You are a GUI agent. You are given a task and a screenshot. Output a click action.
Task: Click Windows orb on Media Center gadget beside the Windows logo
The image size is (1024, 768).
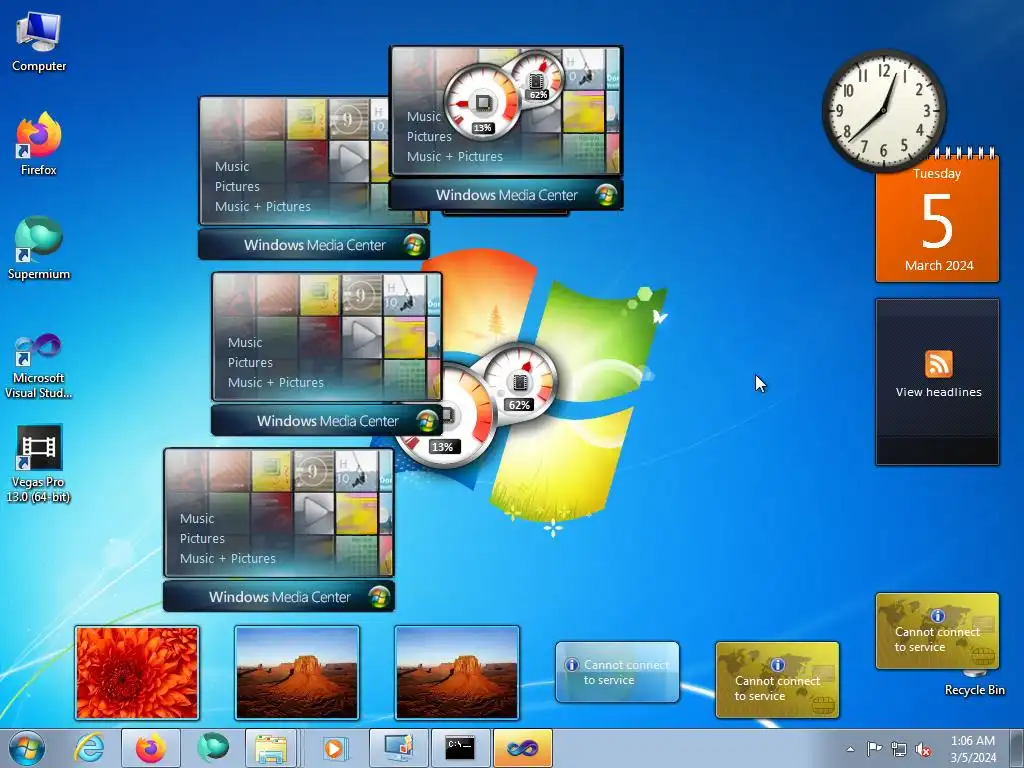(x=428, y=421)
